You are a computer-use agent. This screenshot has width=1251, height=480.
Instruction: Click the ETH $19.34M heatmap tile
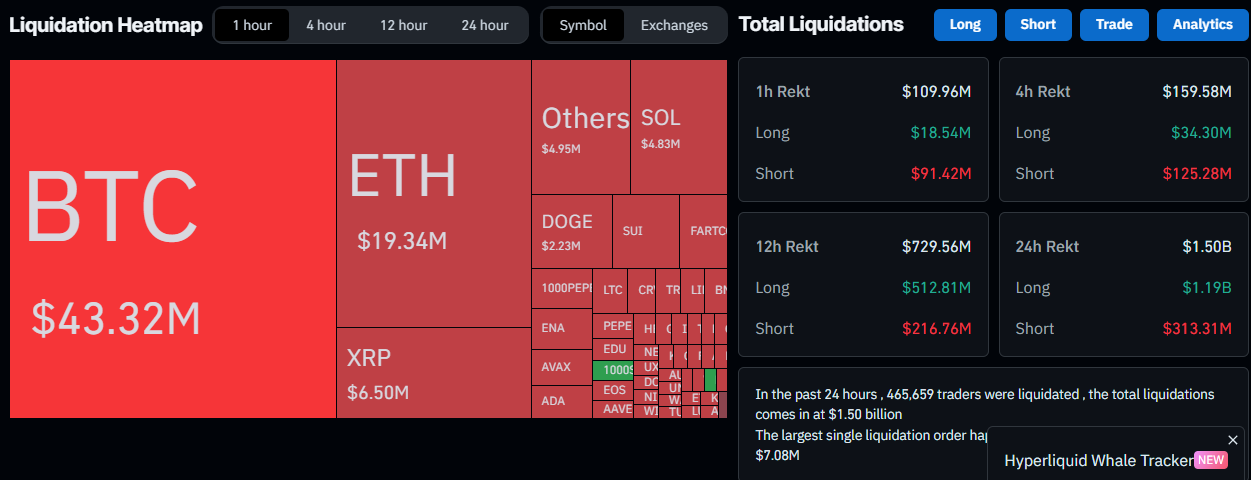click(x=433, y=193)
